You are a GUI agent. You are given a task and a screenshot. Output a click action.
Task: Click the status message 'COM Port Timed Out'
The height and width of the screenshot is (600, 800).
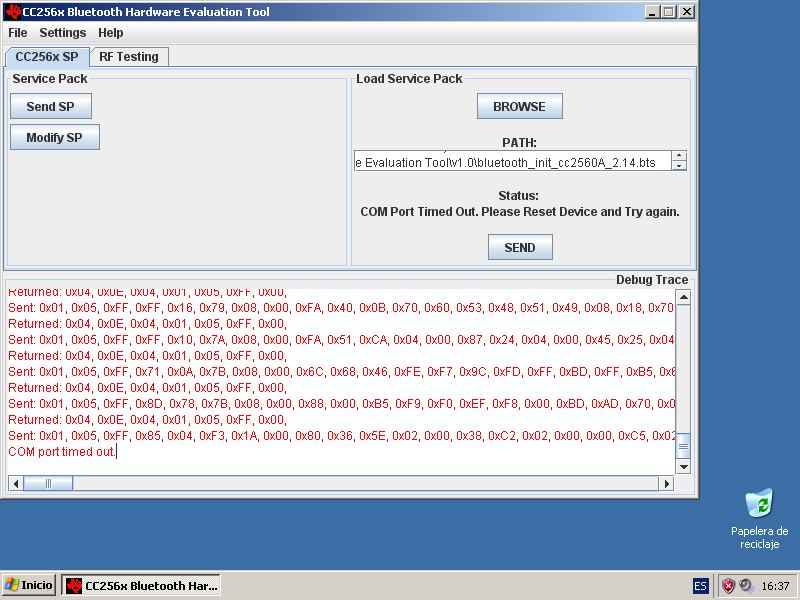(x=520, y=212)
